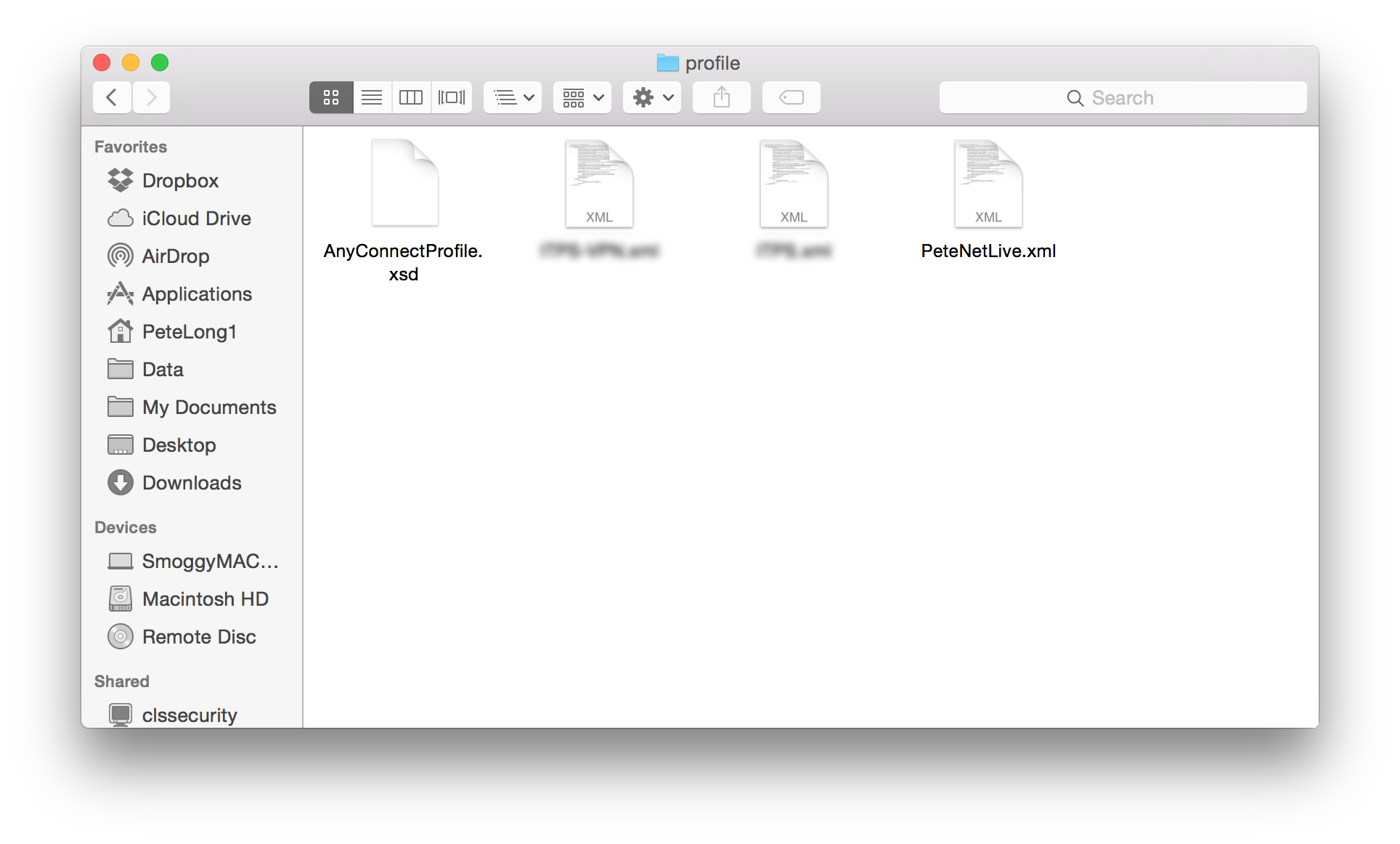Minimize the profile window

click(131, 62)
